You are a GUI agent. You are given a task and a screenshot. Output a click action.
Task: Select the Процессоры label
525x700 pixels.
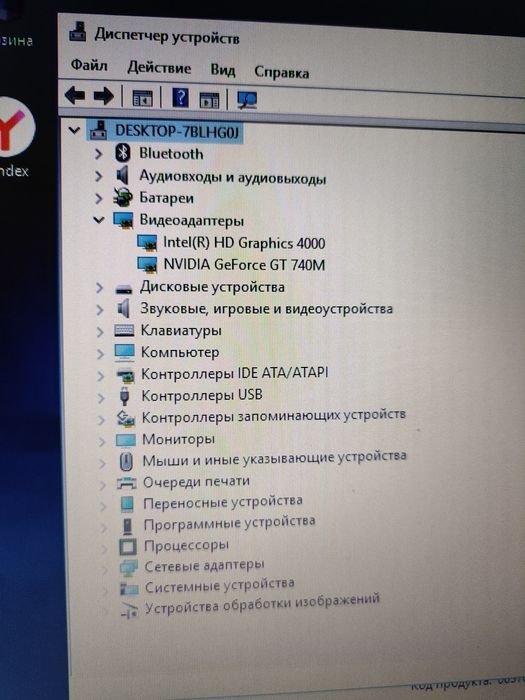click(186, 546)
